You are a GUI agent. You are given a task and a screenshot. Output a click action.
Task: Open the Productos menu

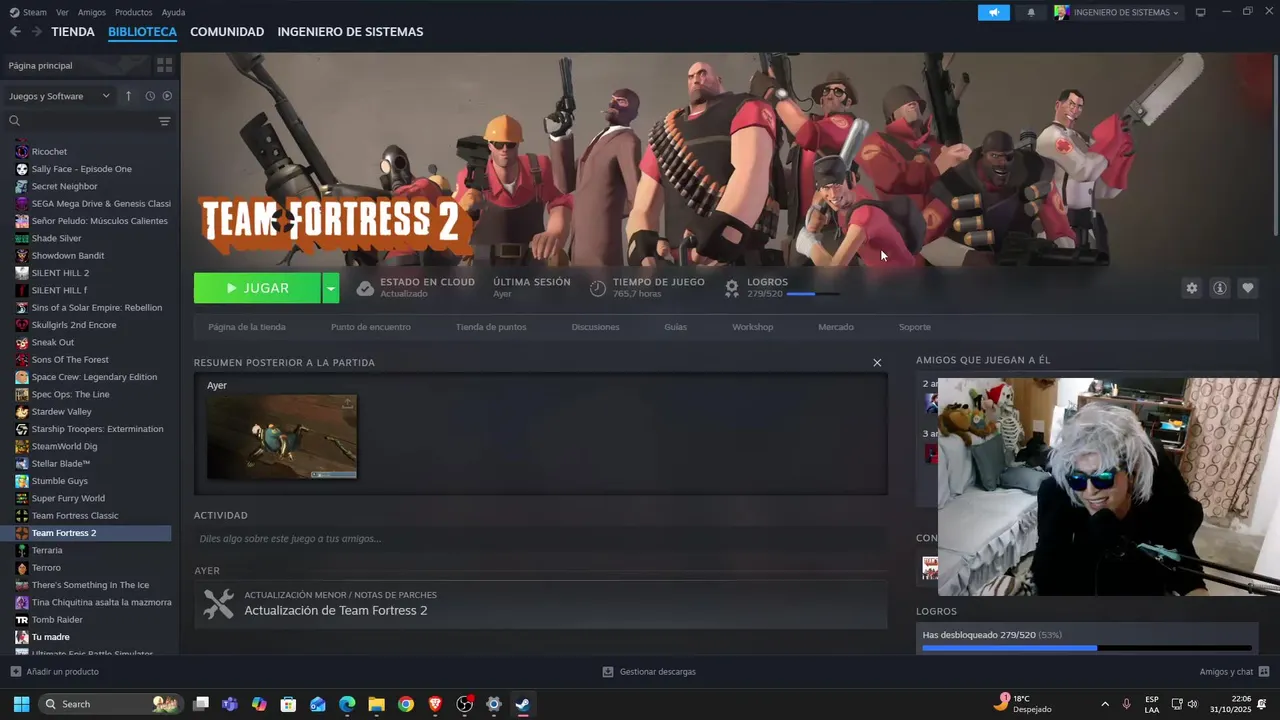[134, 12]
